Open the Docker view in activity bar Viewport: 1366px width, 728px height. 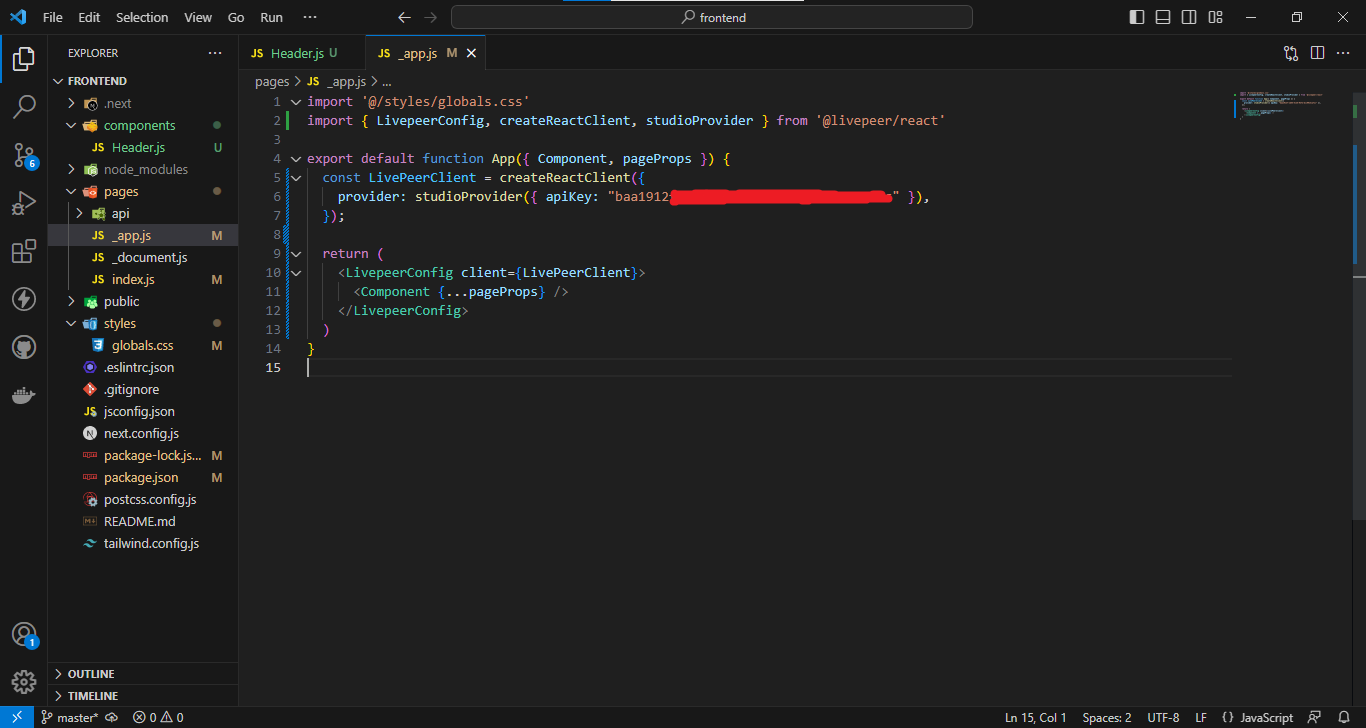[24, 395]
